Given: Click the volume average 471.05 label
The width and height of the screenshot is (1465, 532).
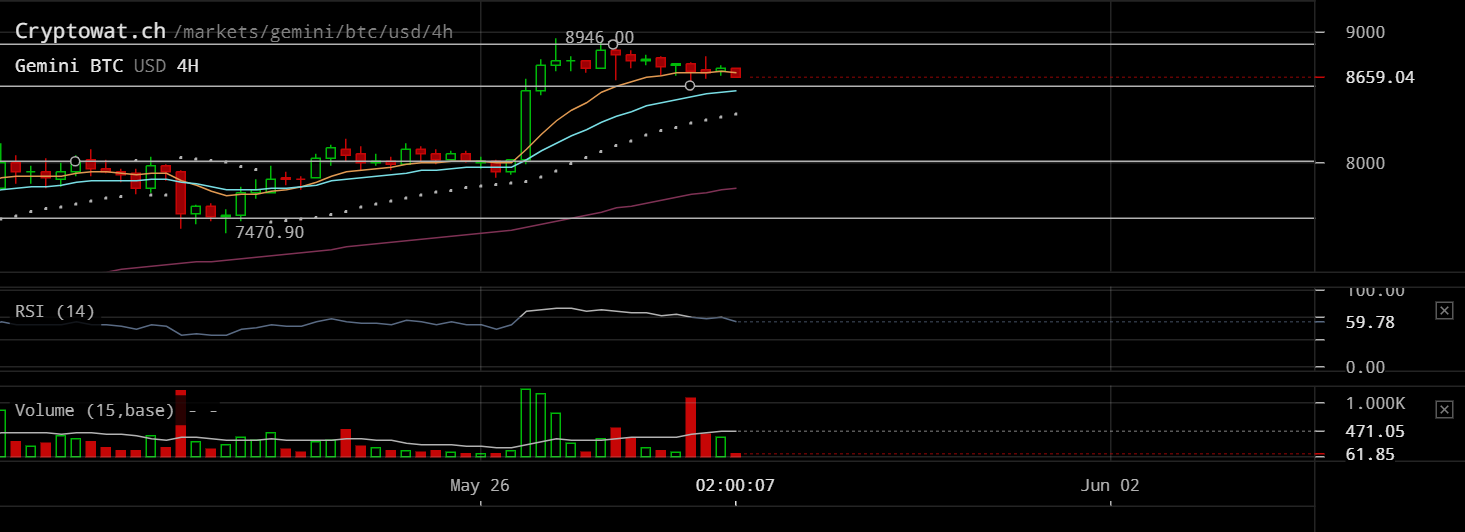Looking at the screenshot, I should [1375, 431].
